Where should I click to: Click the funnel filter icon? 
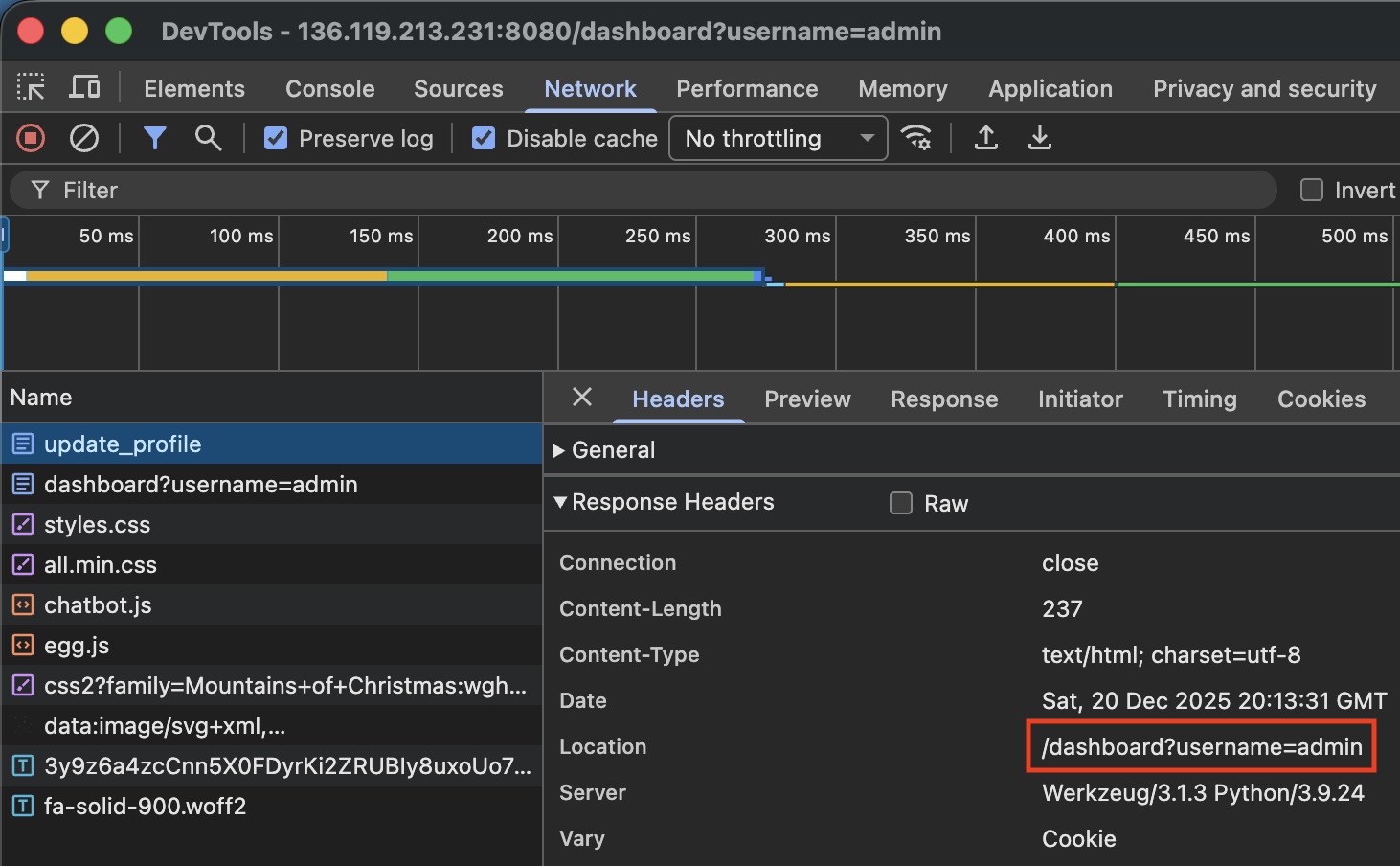tap(154, 139)
